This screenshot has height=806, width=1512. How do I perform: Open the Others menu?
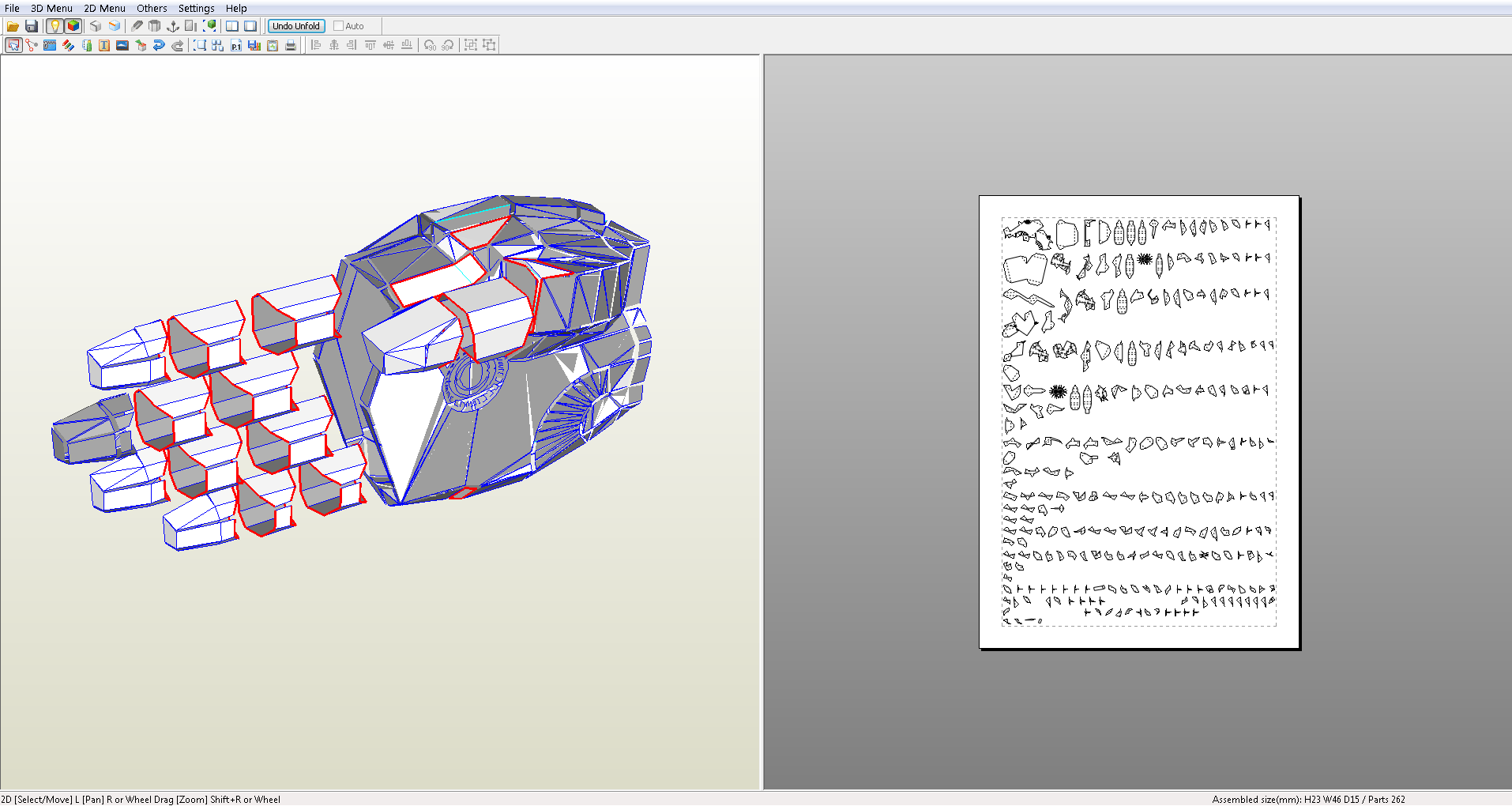pyautogui.click(x=152, y=8)
